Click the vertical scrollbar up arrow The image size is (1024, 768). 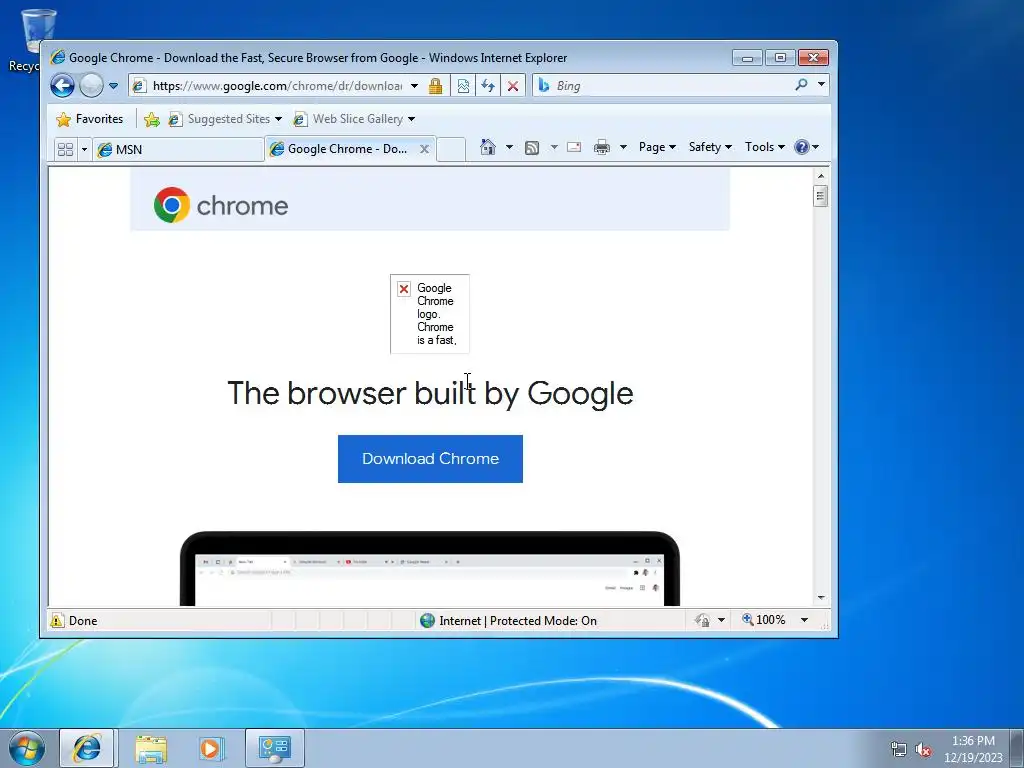click(821, 176)
